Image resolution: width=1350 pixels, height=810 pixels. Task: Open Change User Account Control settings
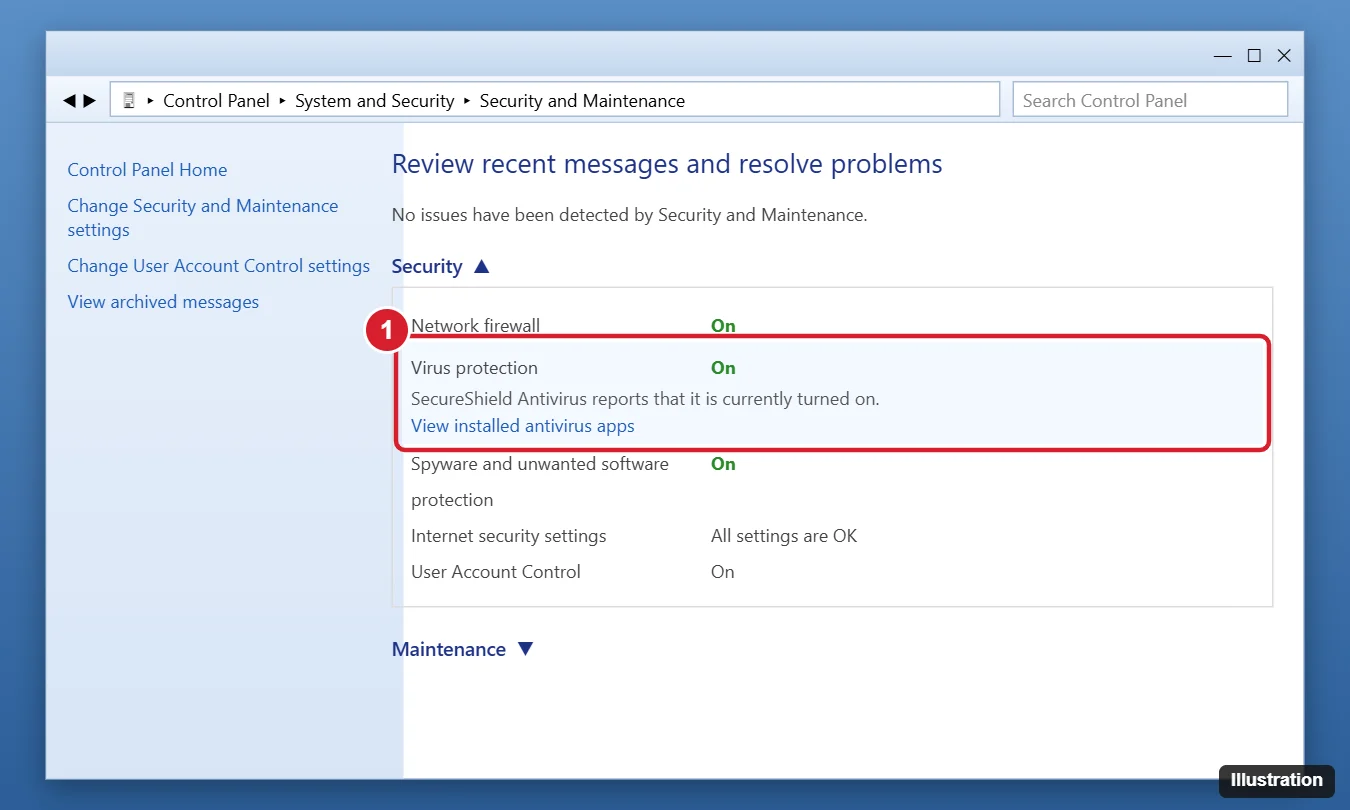coord(219,266)
